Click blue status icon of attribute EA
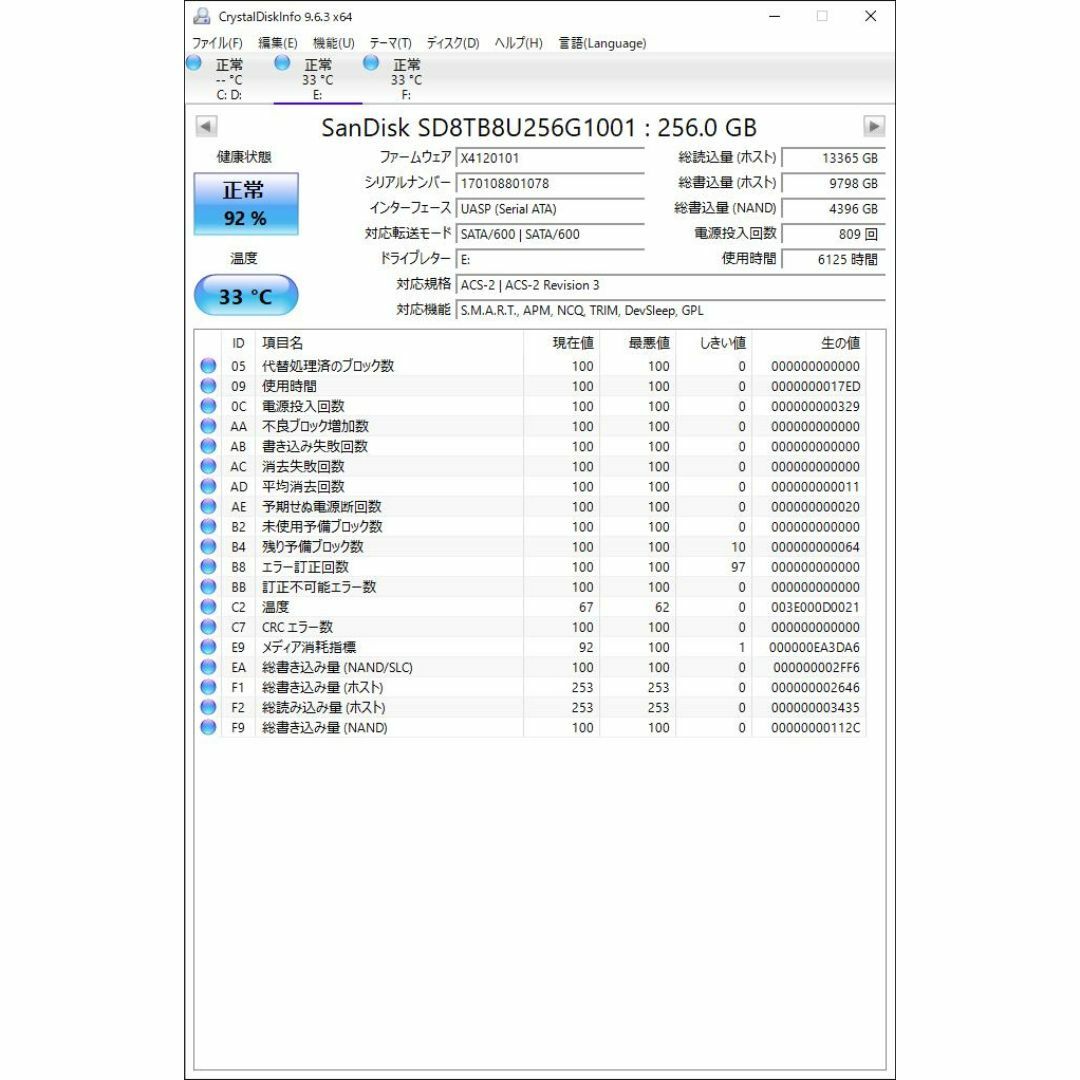The image size is (1080, 1080). pos(208,667)
